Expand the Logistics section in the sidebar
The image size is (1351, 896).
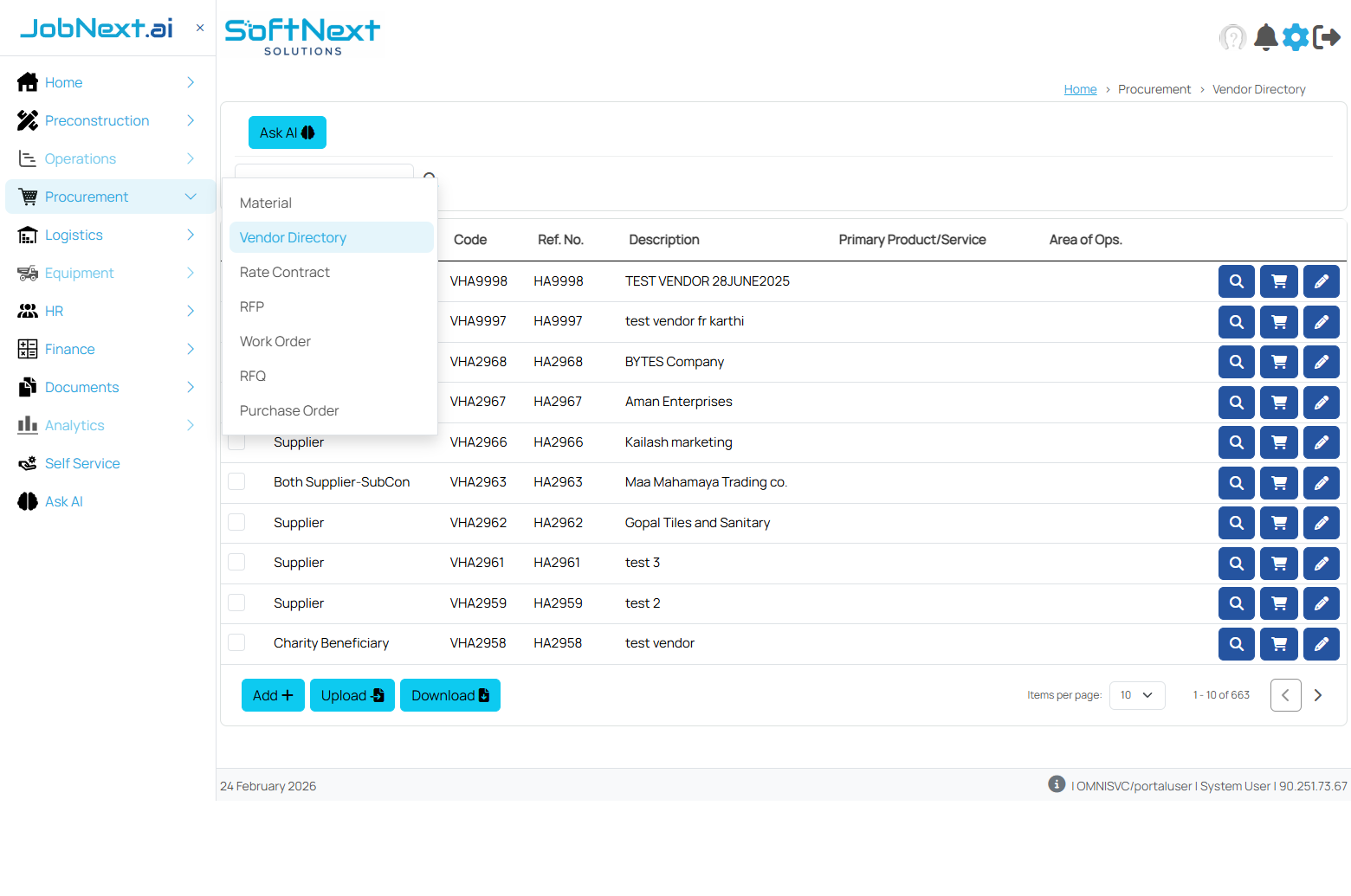click(74, 235)
